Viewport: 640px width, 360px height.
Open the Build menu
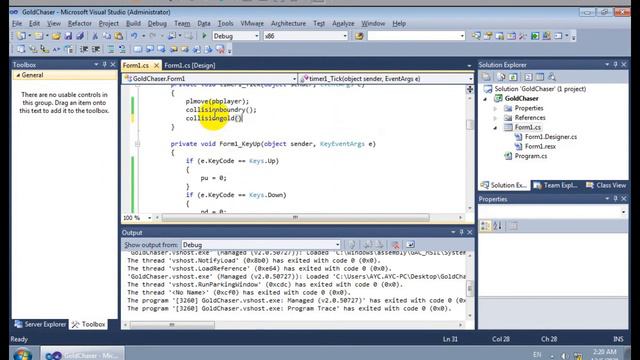click(x=133, y=24)
